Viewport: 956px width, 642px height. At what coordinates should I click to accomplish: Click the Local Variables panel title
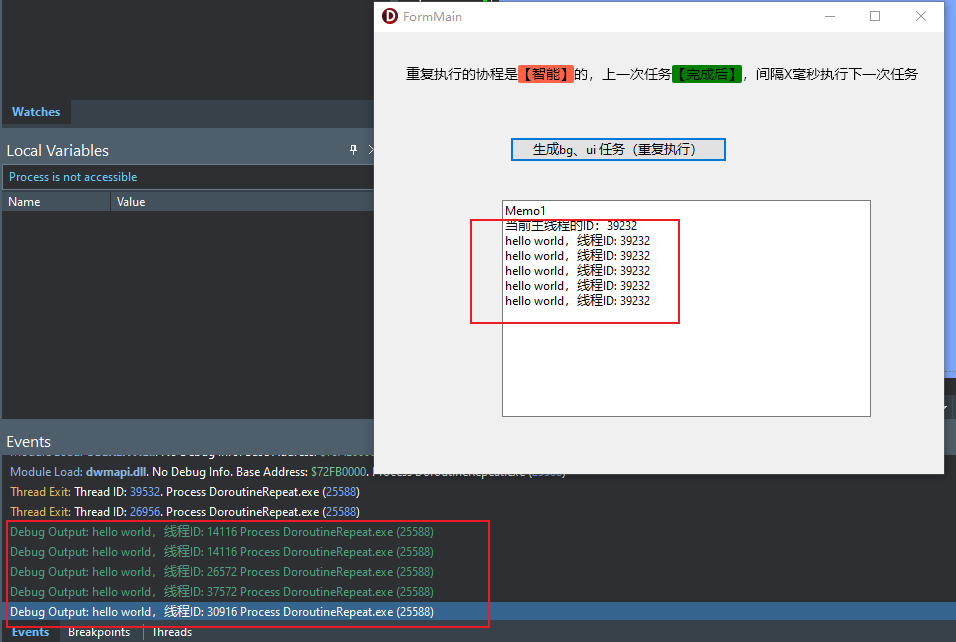[58, 151]
